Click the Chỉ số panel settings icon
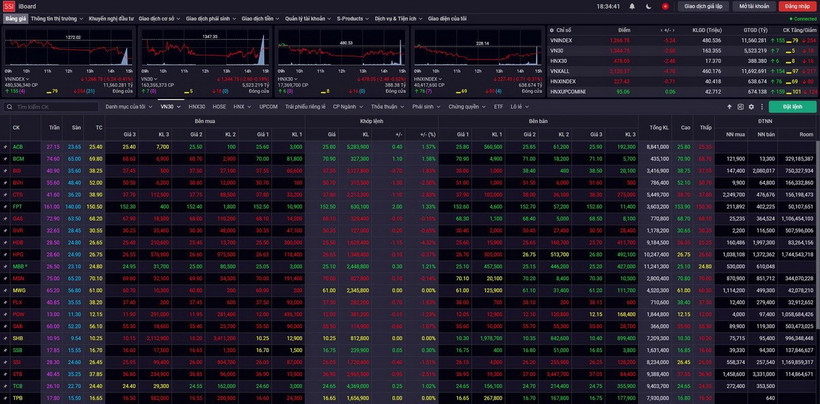 click(x=553, y=30)
